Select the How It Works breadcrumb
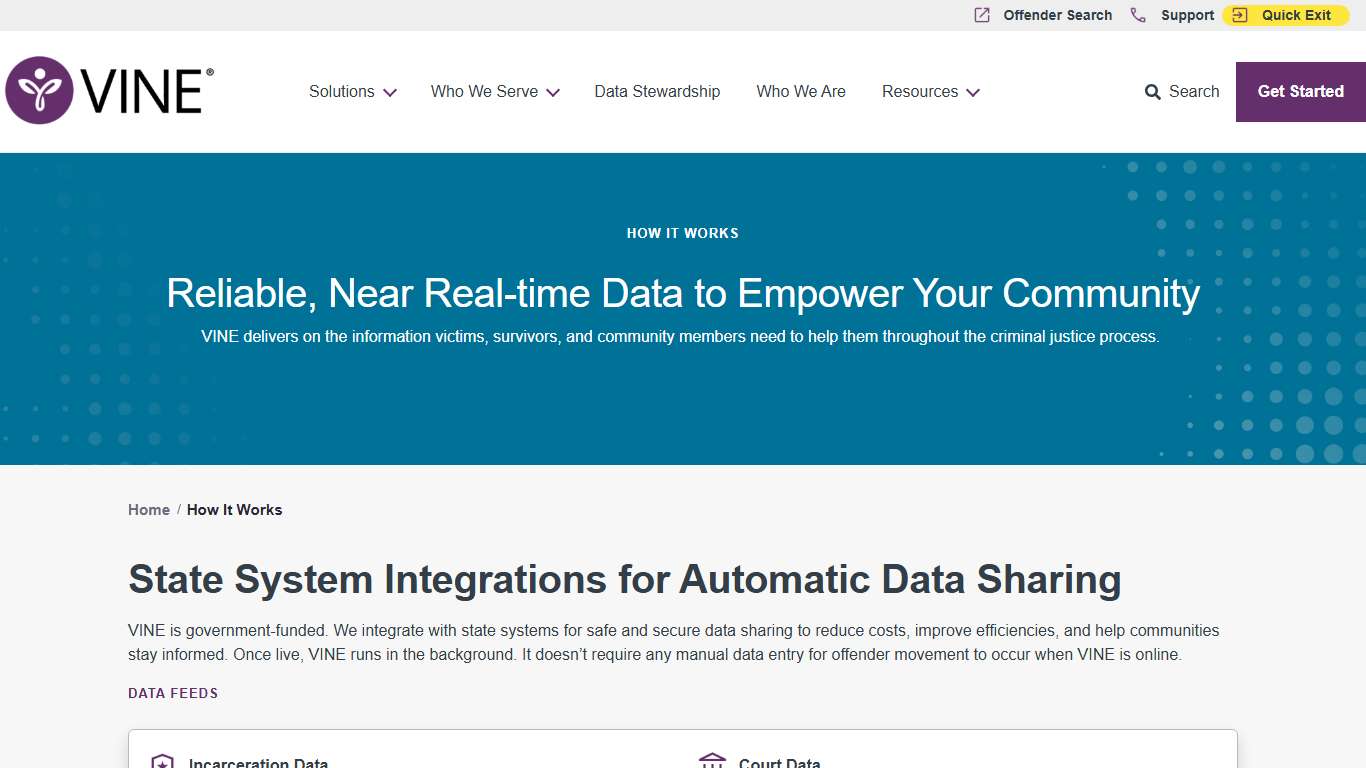Image resolution: width=1366 pixels, height=768 pixels. (234, 509)
